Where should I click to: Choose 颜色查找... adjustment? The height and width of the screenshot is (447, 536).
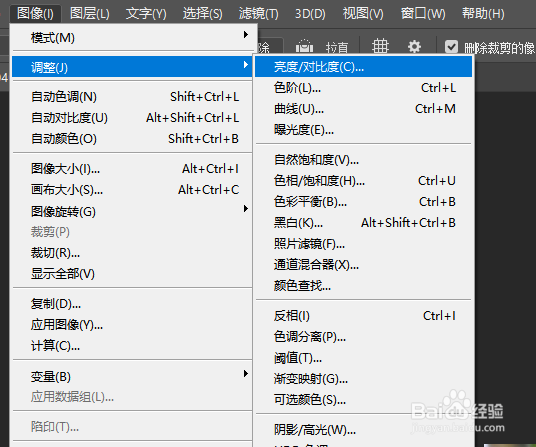click(x=363, y=285)
